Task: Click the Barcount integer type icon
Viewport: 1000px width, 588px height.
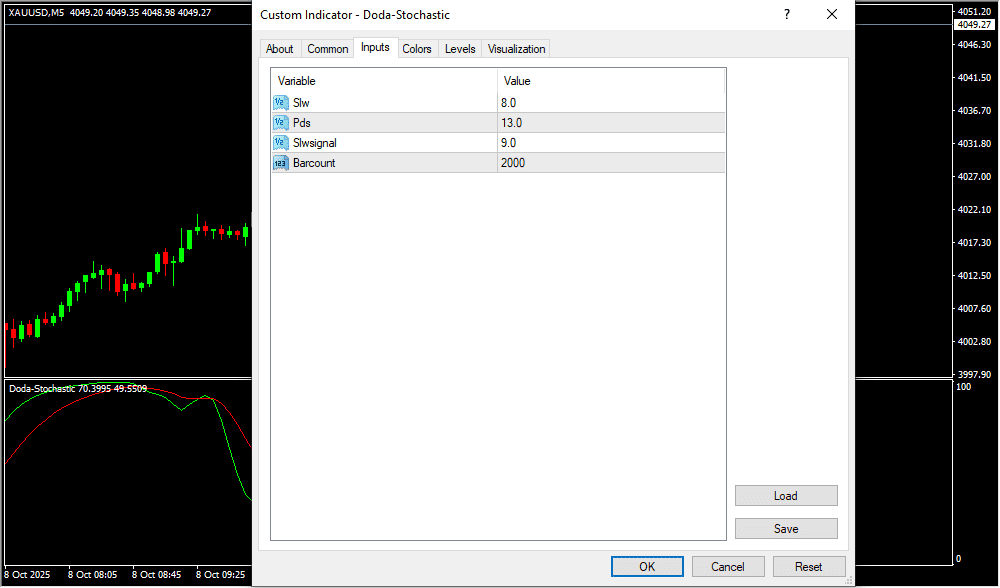Action: 280,162
